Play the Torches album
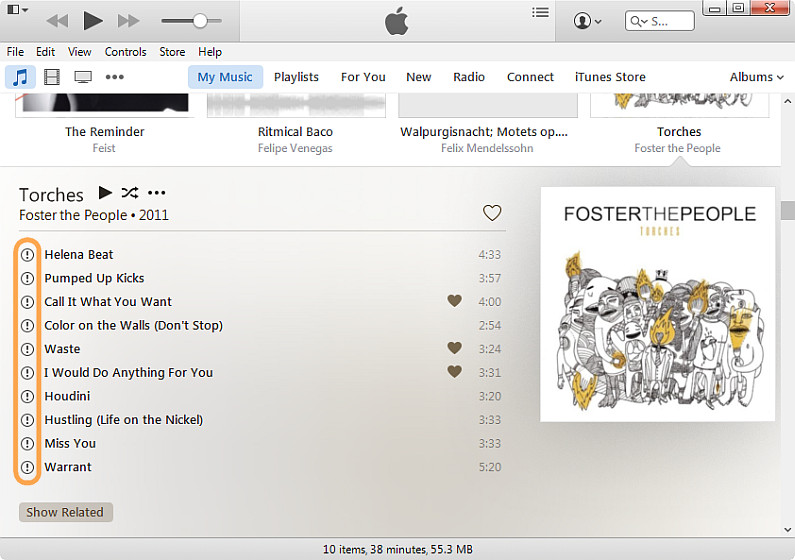 (105, 193)
